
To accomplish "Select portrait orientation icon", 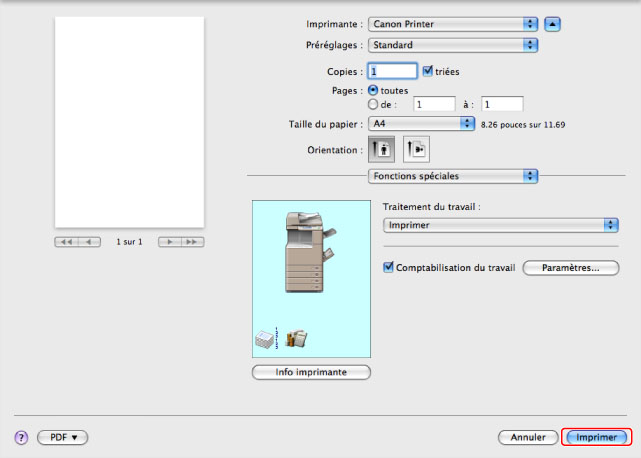I will 382,149.
